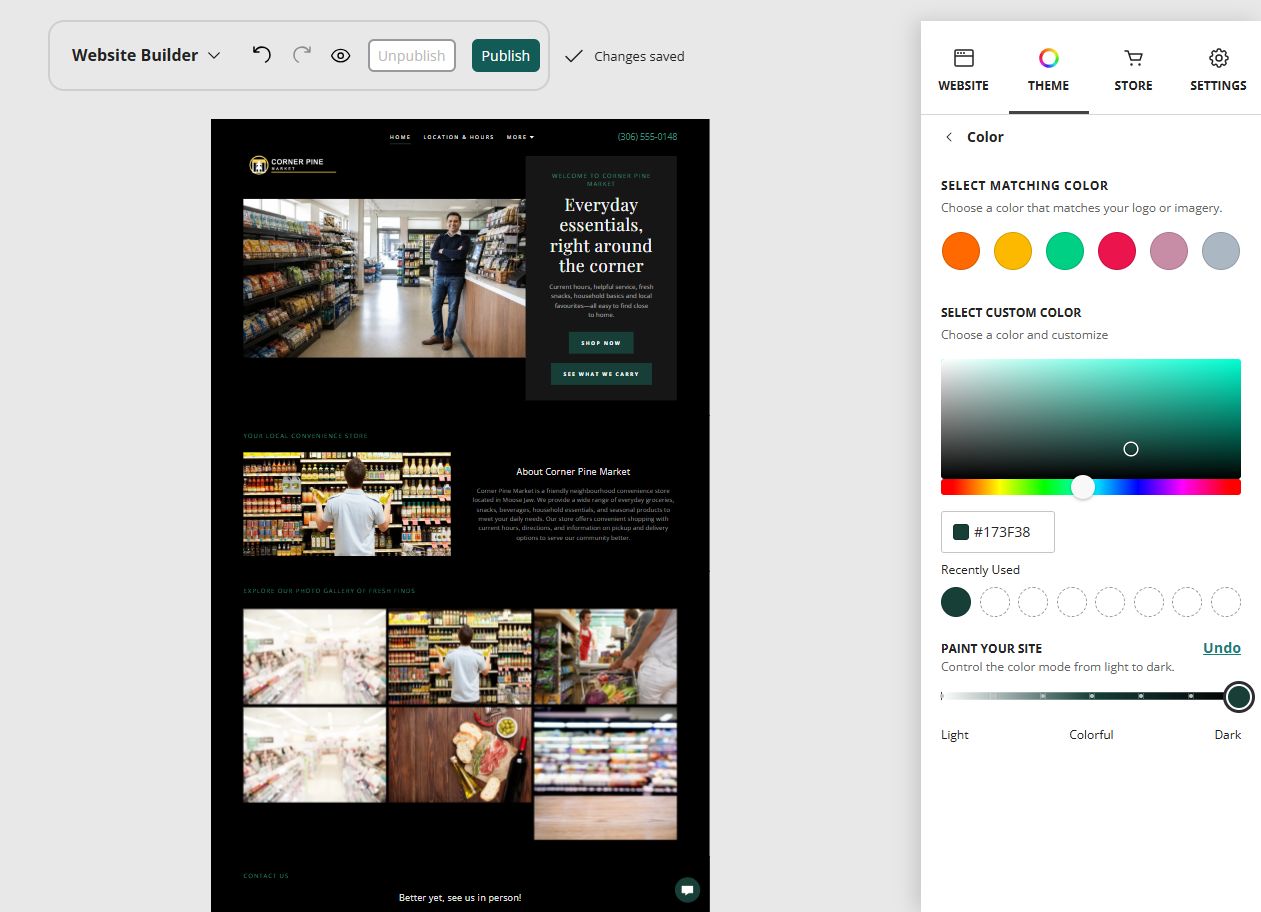Image resolution: width=1261 pixels, height=912 pixels.
Task: Click the Unpublish button
Action: tap(412, 56)
